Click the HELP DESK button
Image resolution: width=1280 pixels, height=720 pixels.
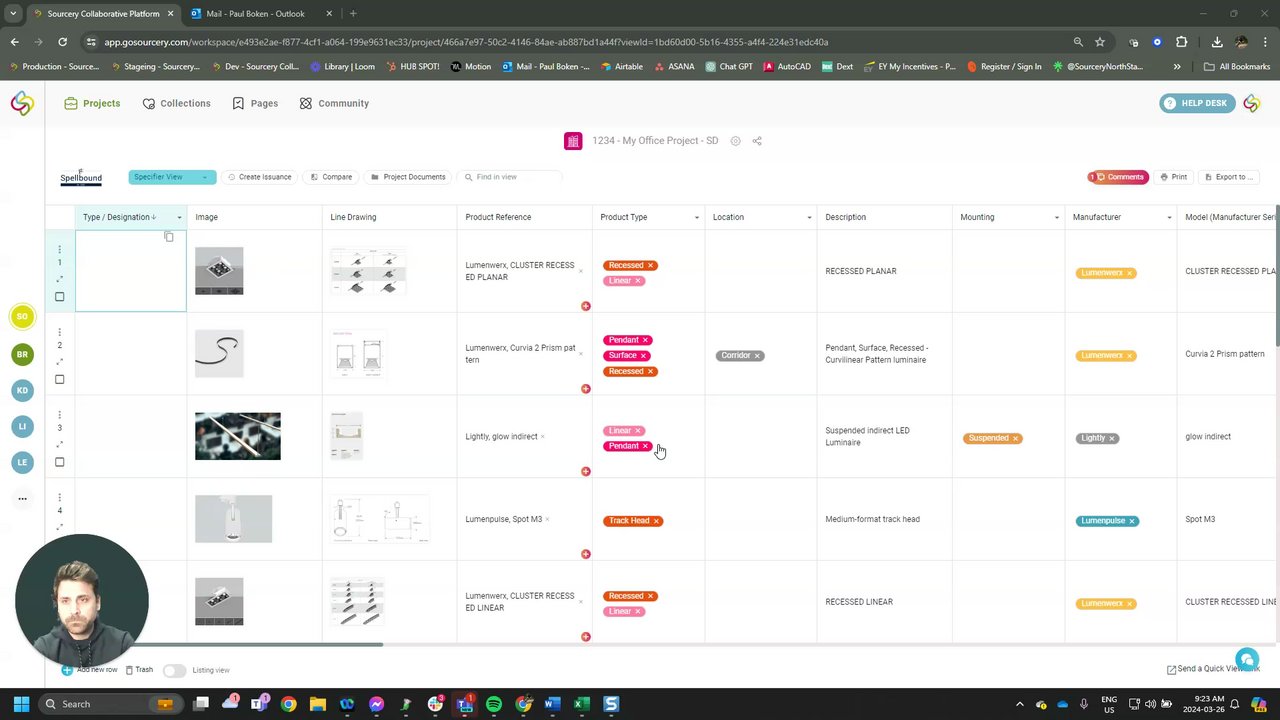[1197, 103]
